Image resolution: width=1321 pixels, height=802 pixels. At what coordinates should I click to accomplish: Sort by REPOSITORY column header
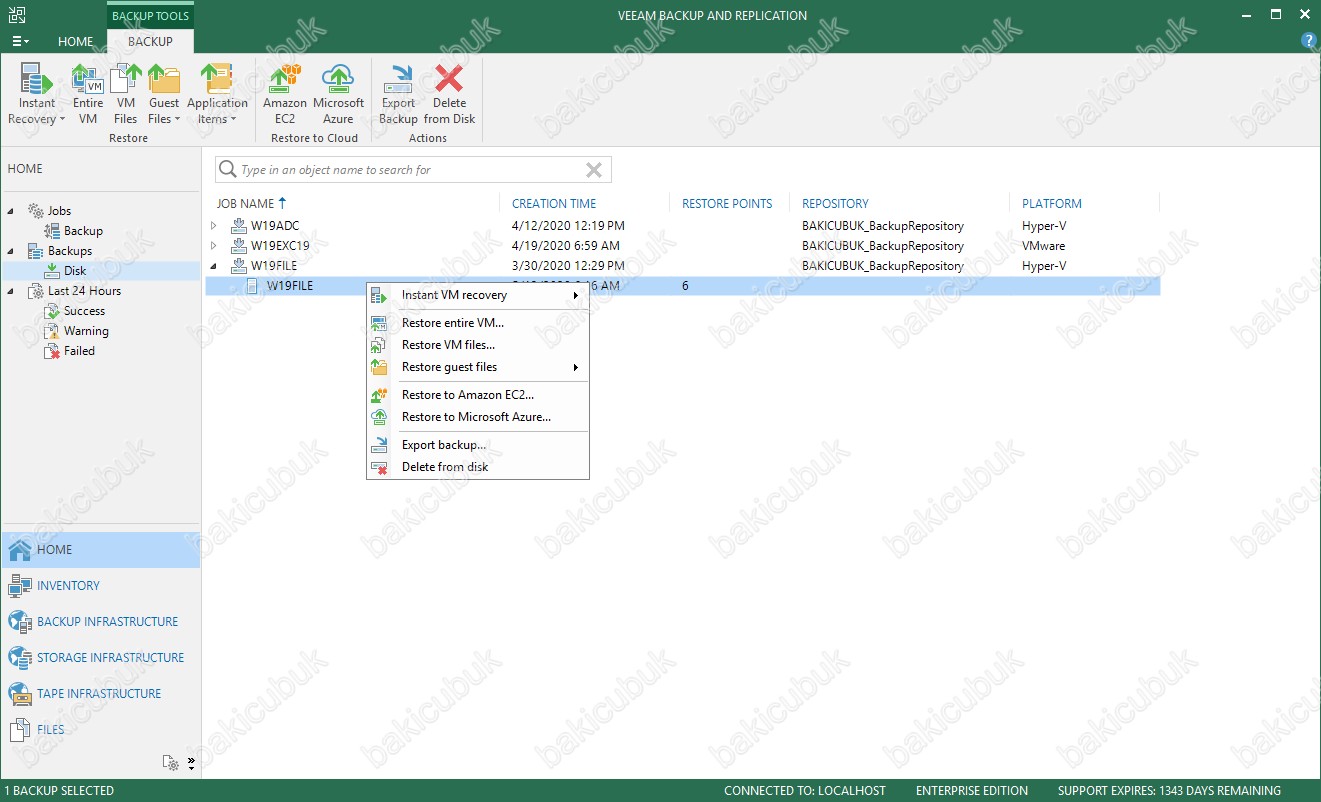(835, 204)
